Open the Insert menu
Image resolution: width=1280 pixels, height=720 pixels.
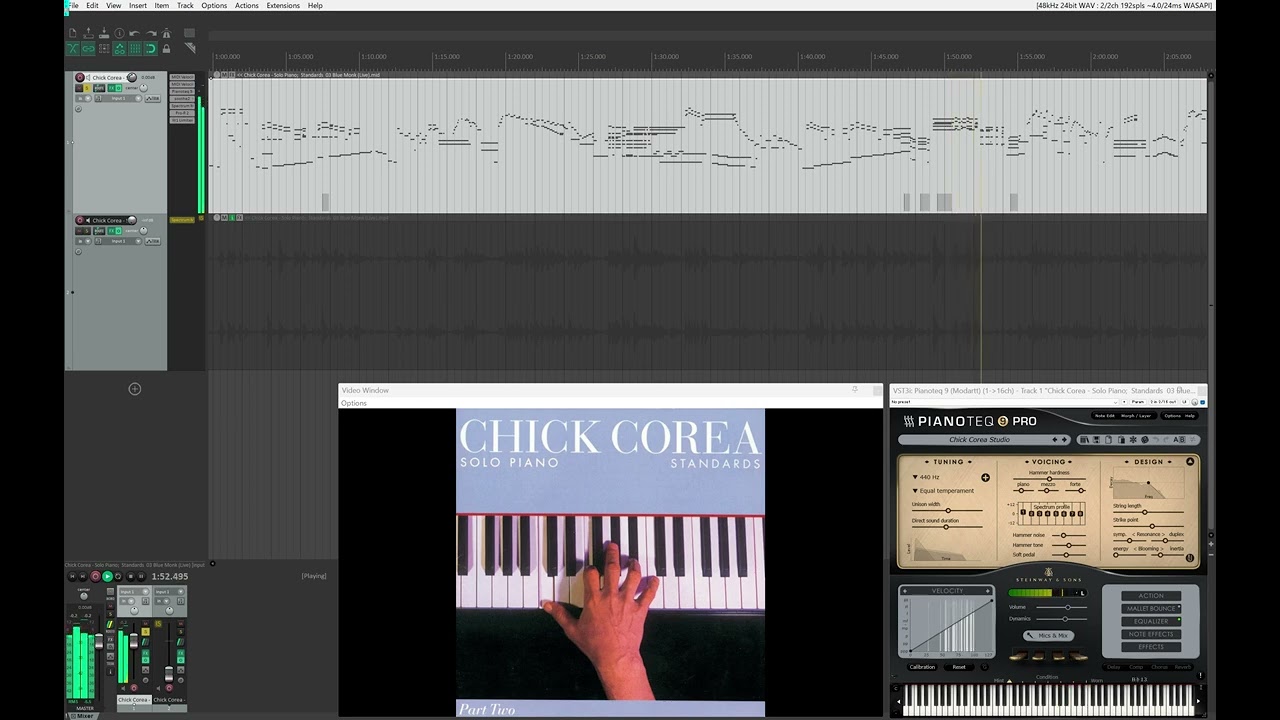(x=138, y=6)
